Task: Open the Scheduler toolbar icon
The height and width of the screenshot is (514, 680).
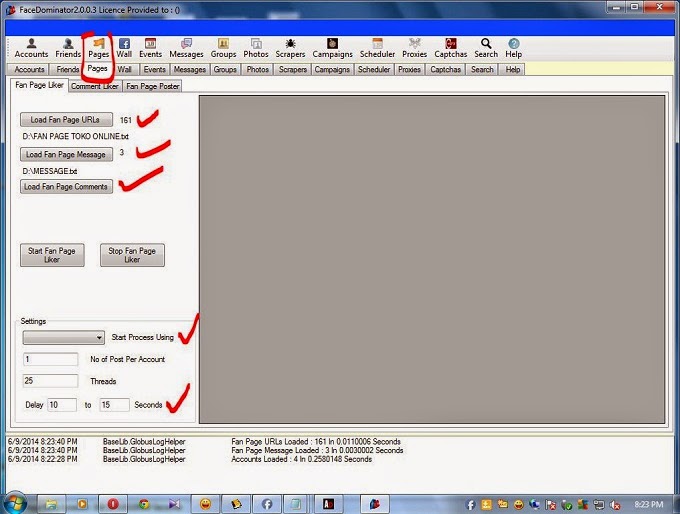Action: tap(377, 48)
